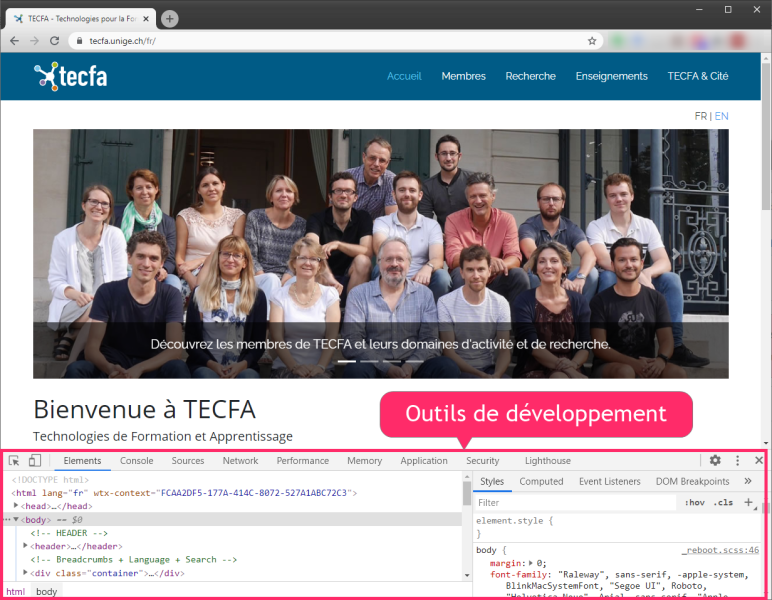The width and height of the screenshot is (772, 600).
Task: Open the Memory tab
Action: [364, 461]
